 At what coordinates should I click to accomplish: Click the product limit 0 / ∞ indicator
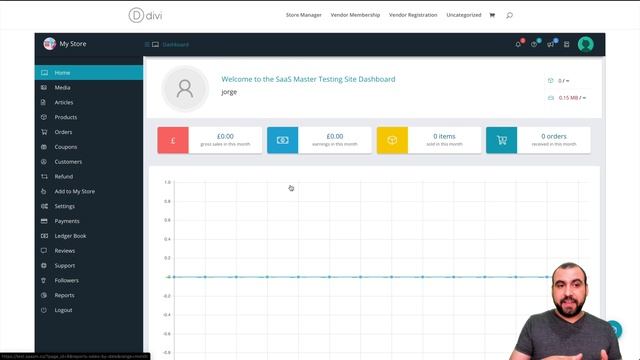559,81
